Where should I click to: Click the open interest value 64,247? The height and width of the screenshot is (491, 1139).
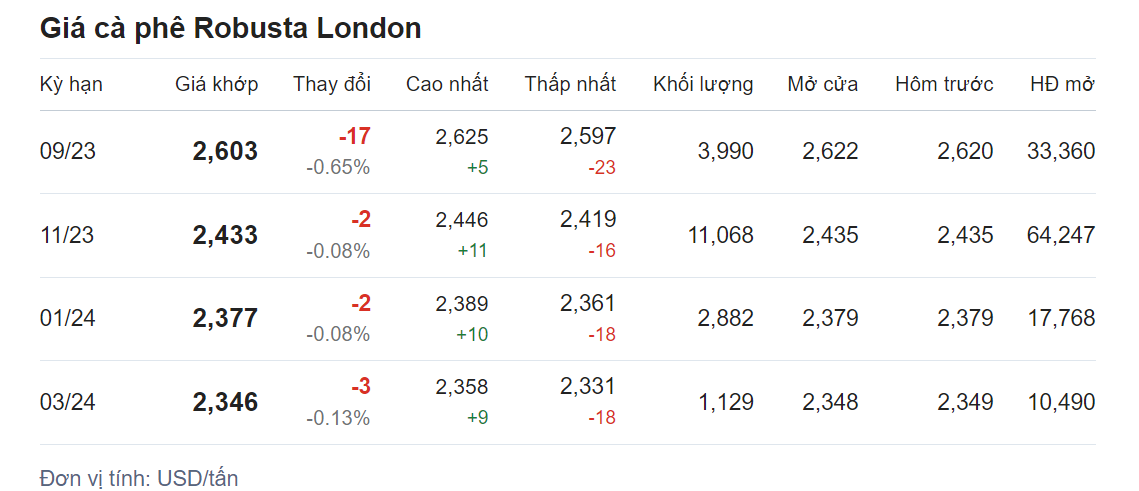pos(1060,236)
